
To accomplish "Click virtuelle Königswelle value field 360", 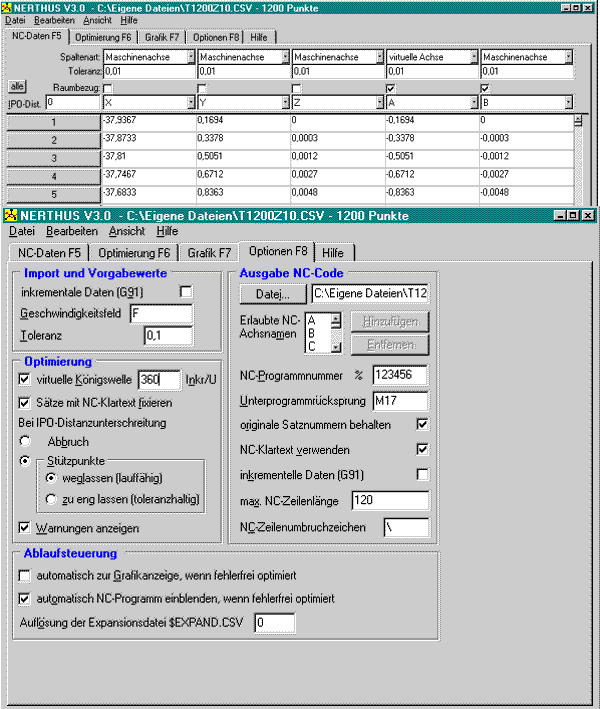I will pyautogui.click(x=159, y=379).
